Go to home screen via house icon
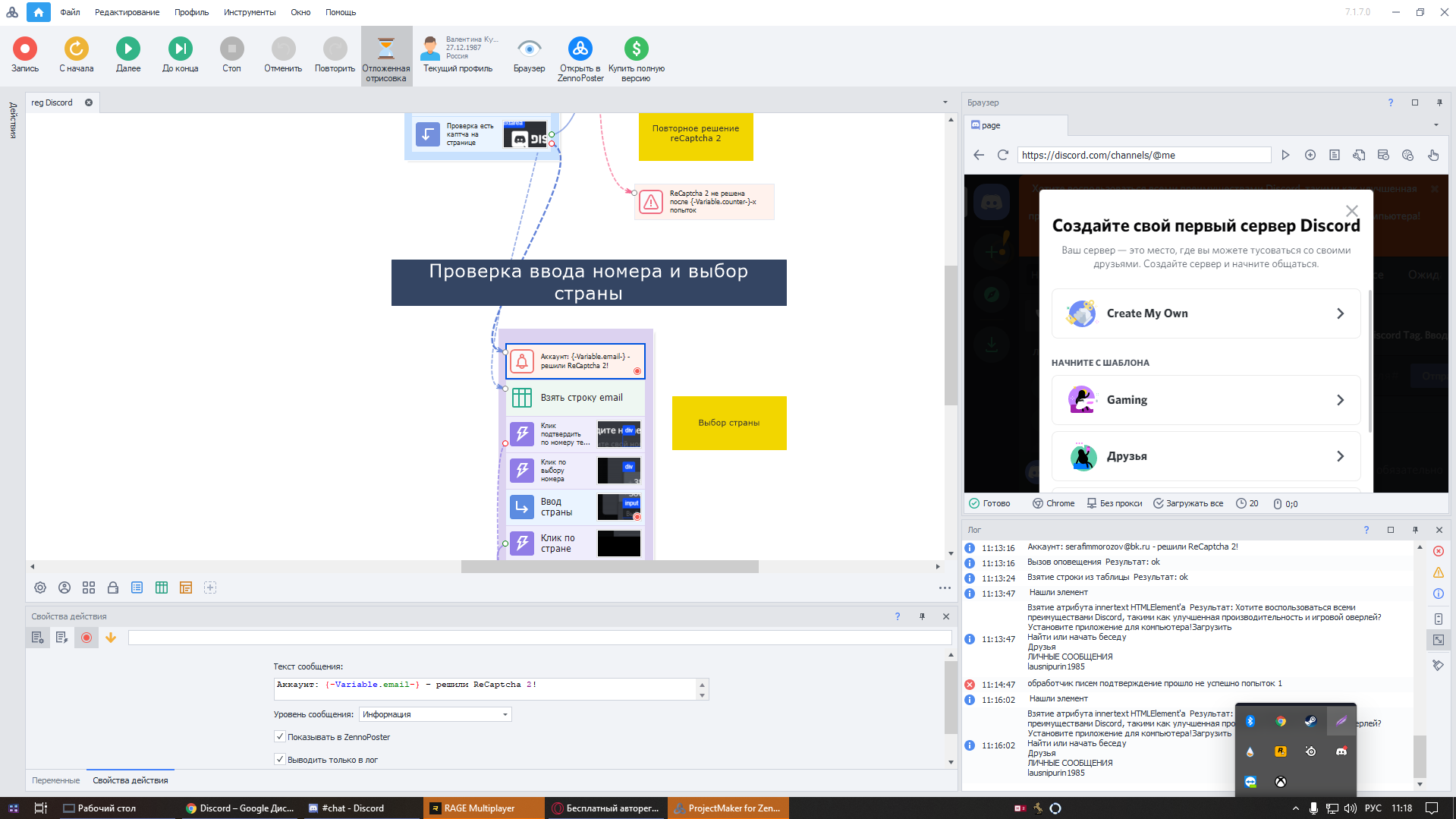 tap(38, 12)
